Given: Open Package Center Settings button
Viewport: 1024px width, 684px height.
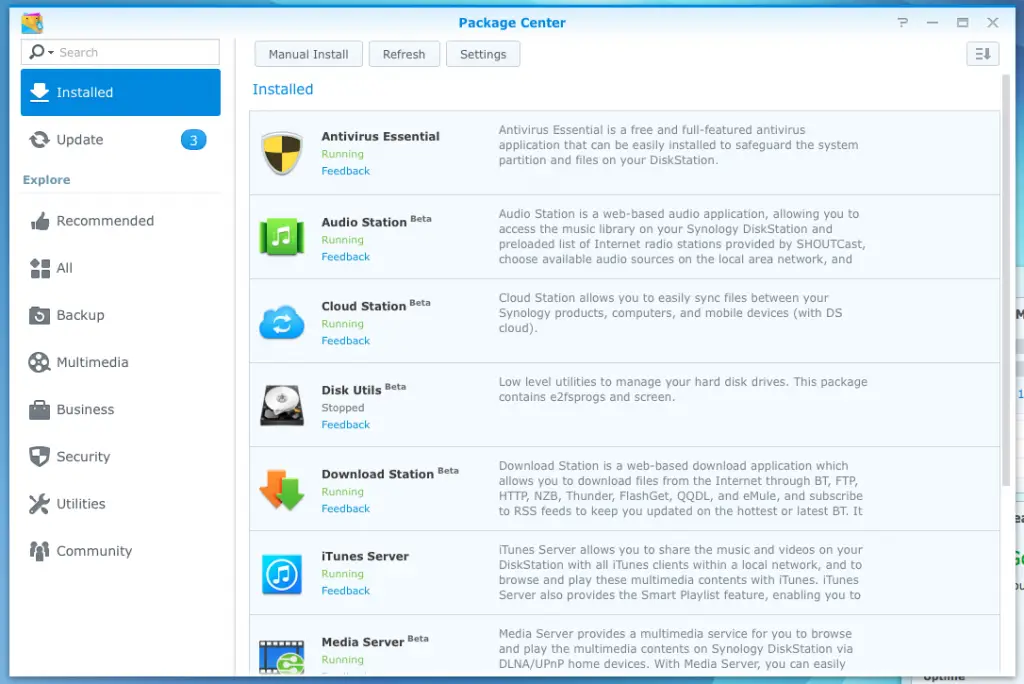Looking at the screenshot, I should [483, 54].
